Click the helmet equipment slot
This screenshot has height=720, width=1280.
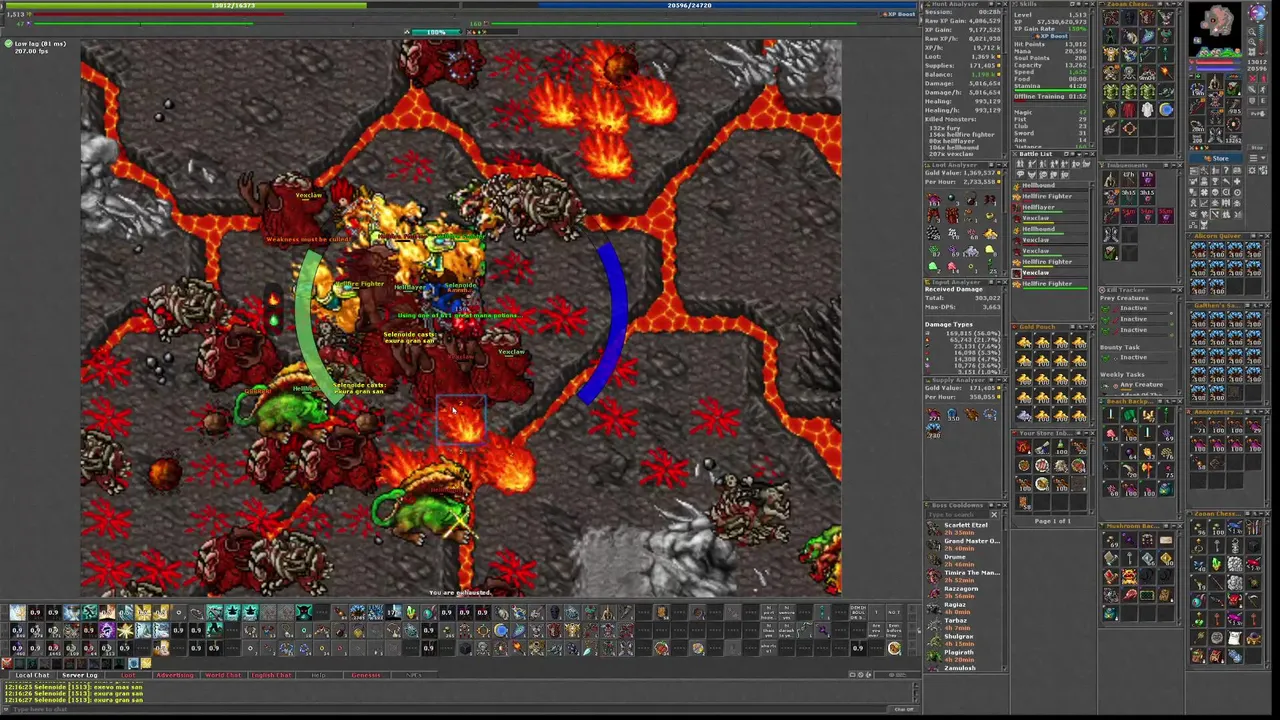tap(1215, 81)
